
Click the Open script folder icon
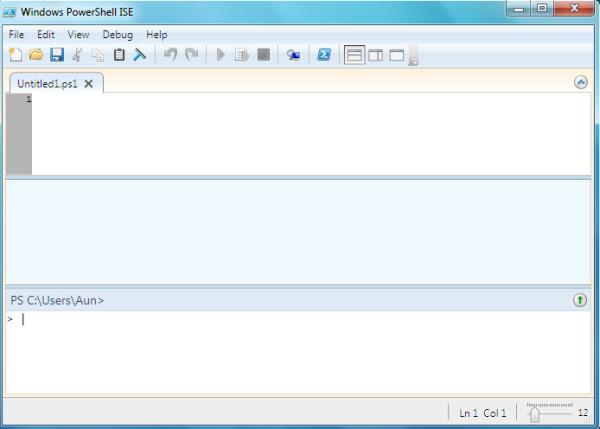36,55
